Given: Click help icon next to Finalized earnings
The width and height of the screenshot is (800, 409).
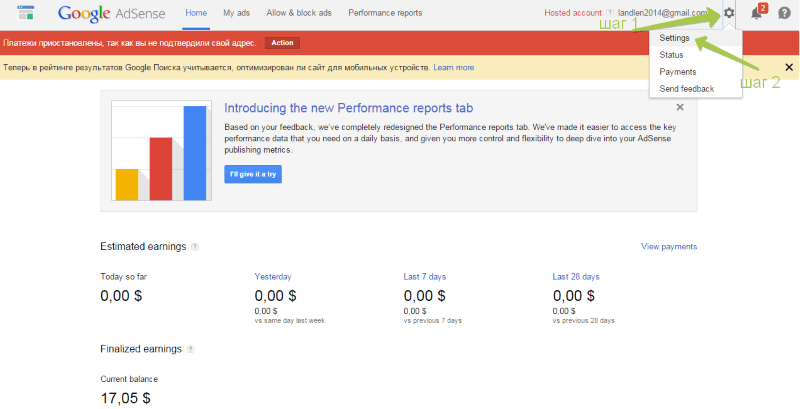Looking at the screenshot, I should pyautogui.click(x=190, y=349).
